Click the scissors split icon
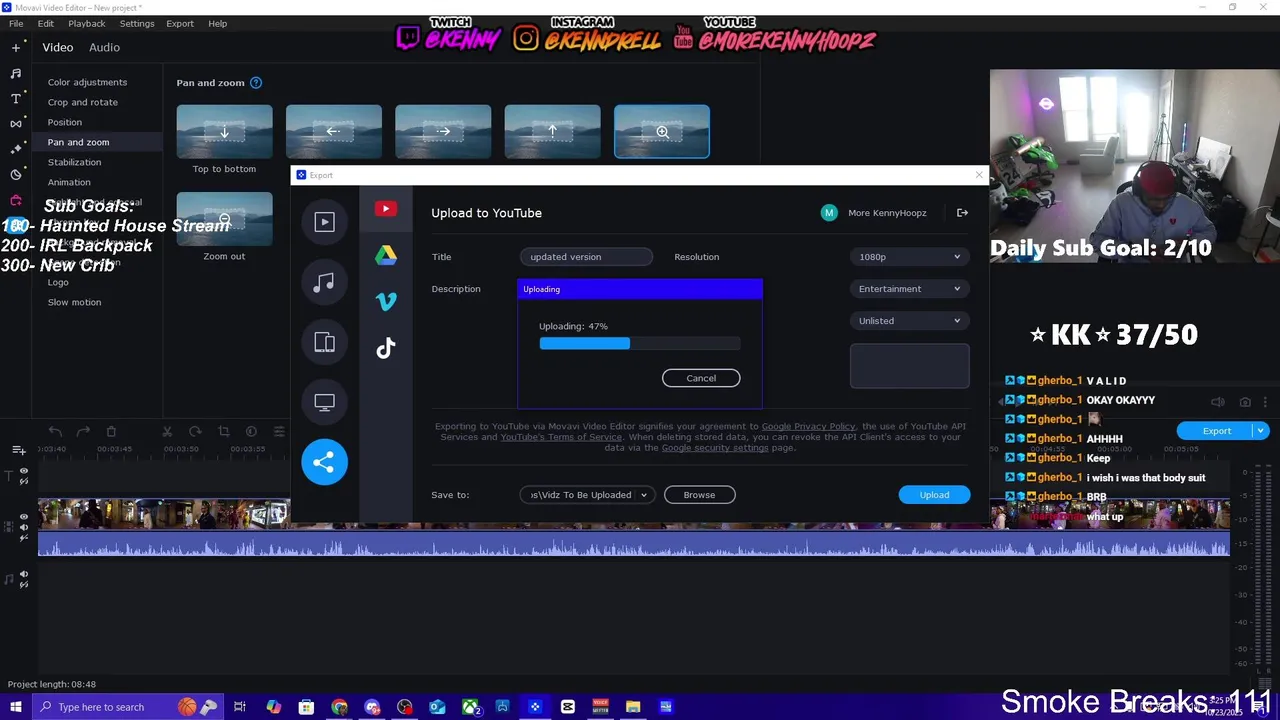Screen dimensions: 1280x720 (167, 431)
